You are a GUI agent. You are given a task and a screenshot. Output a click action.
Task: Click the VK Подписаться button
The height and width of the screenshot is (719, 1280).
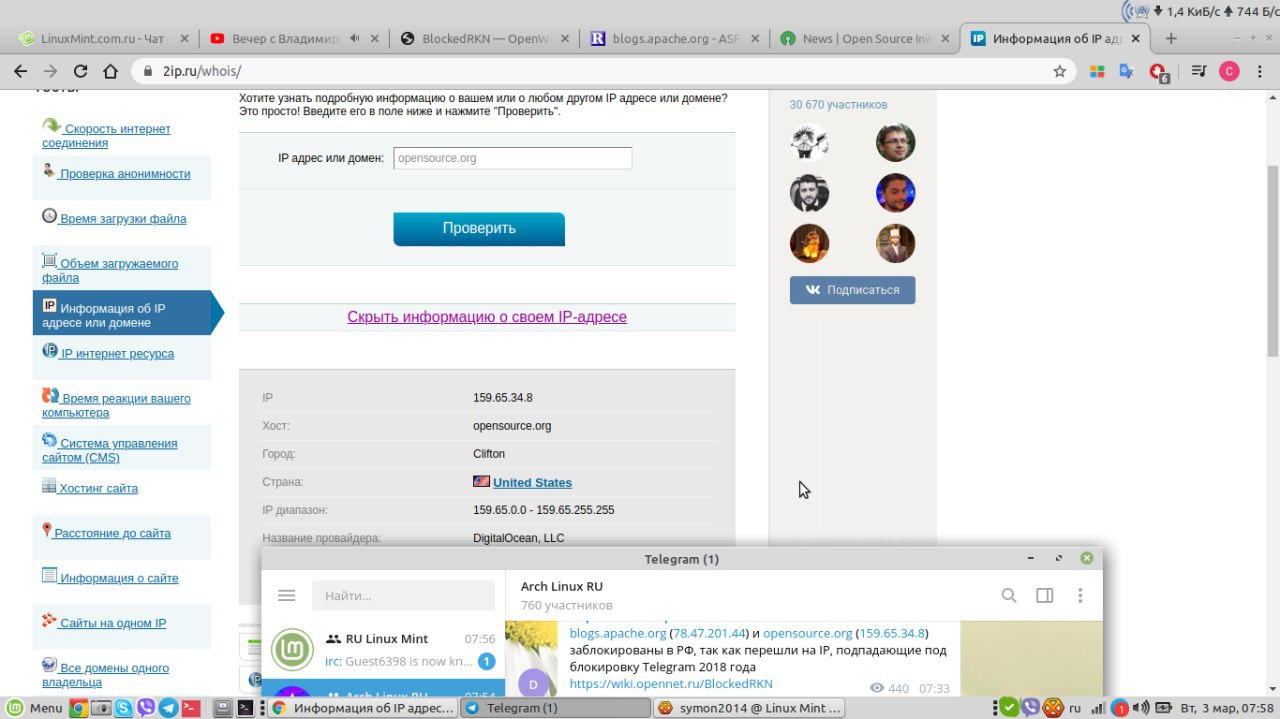[852, 290]
